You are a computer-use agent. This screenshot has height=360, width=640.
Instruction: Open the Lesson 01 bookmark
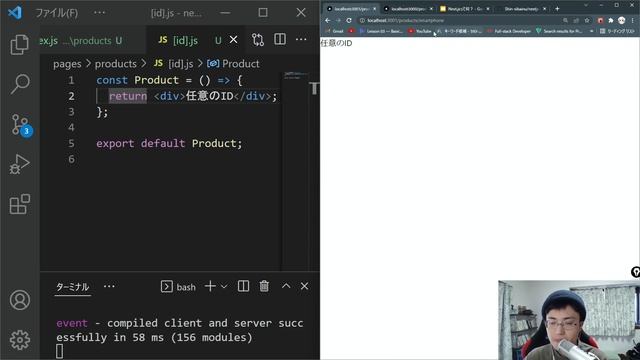click(x=381, y=31)
